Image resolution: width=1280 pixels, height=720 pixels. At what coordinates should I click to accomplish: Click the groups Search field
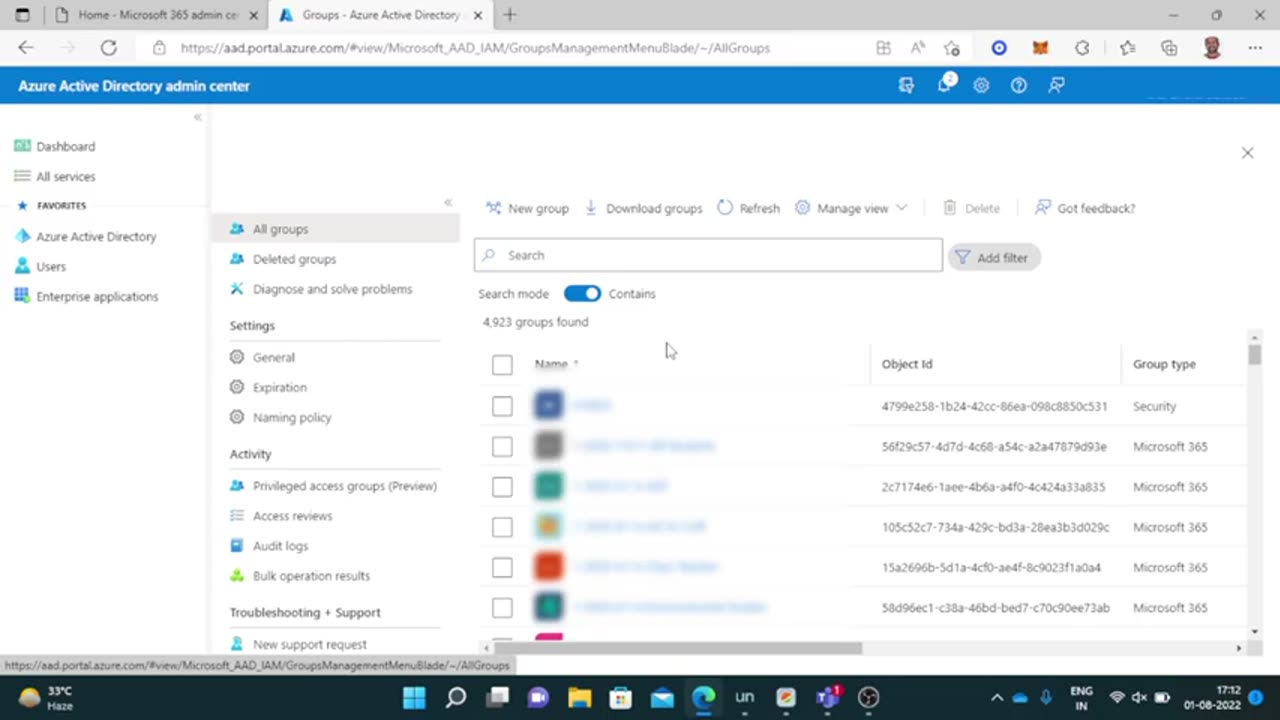[708, 255]
